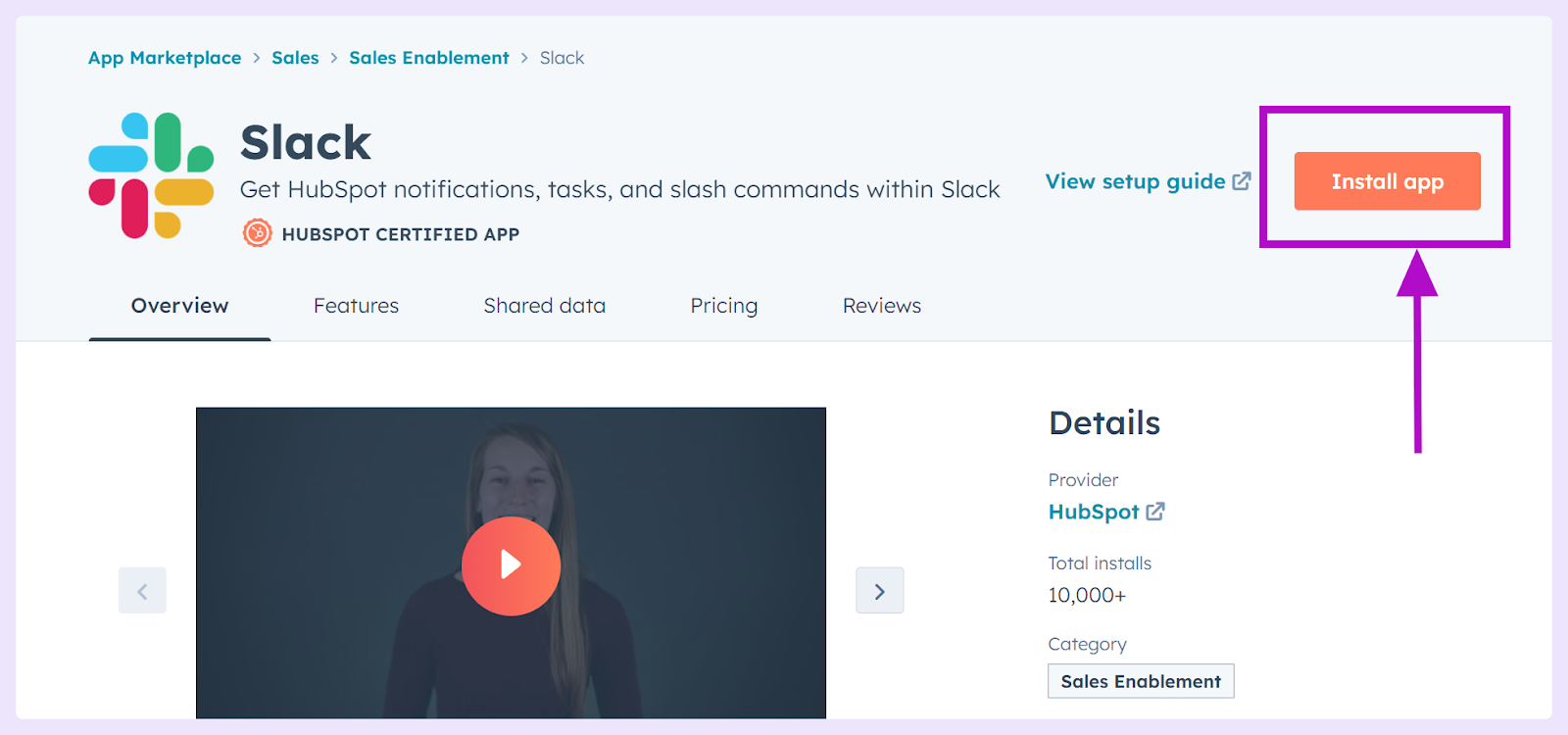Click the Category label
Screen dimensions: 1568x735
(x=1087, y=644)
